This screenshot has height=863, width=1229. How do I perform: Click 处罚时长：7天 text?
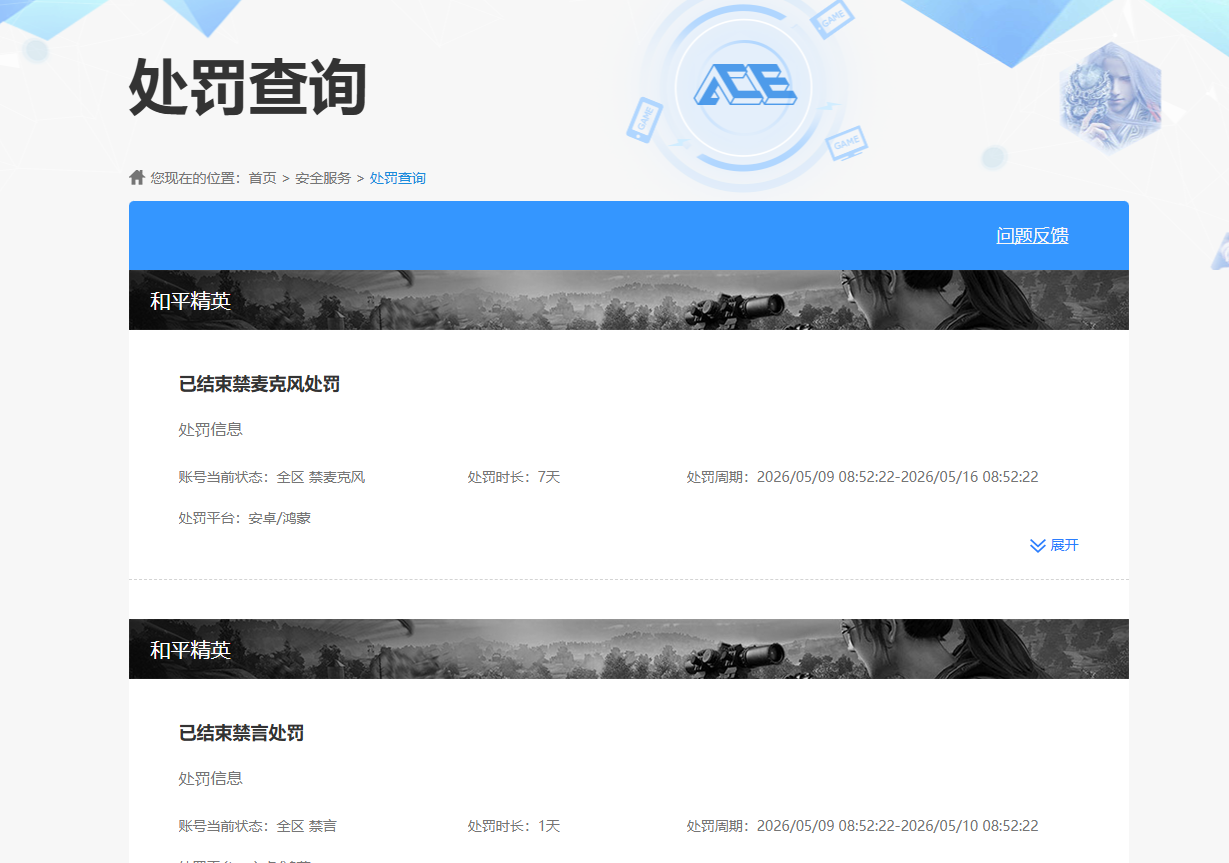(514, 477)
